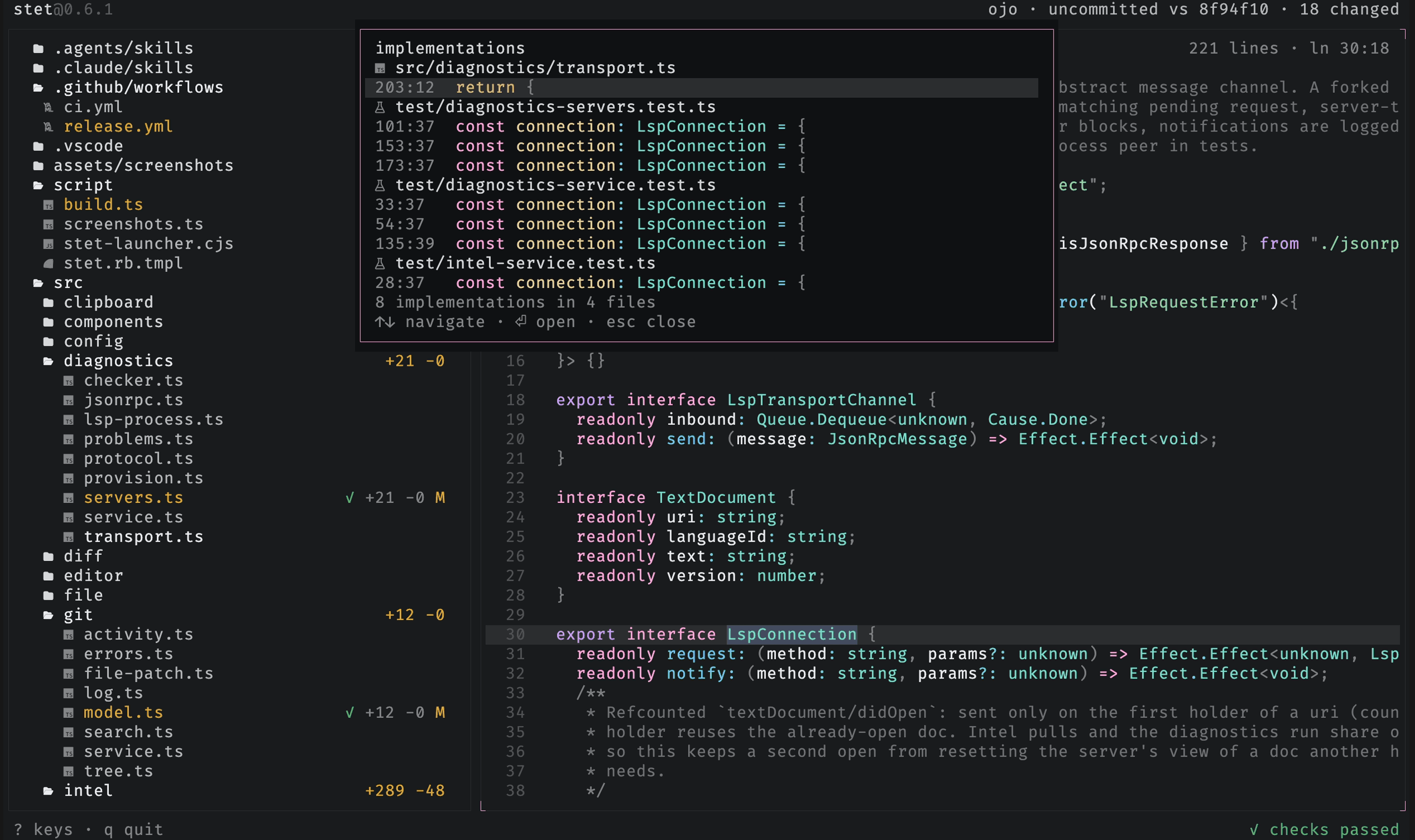The height and width of the screenshot is (840, 1415).
Task: Open tree.ts under git
Action: [x=118, y=771]
